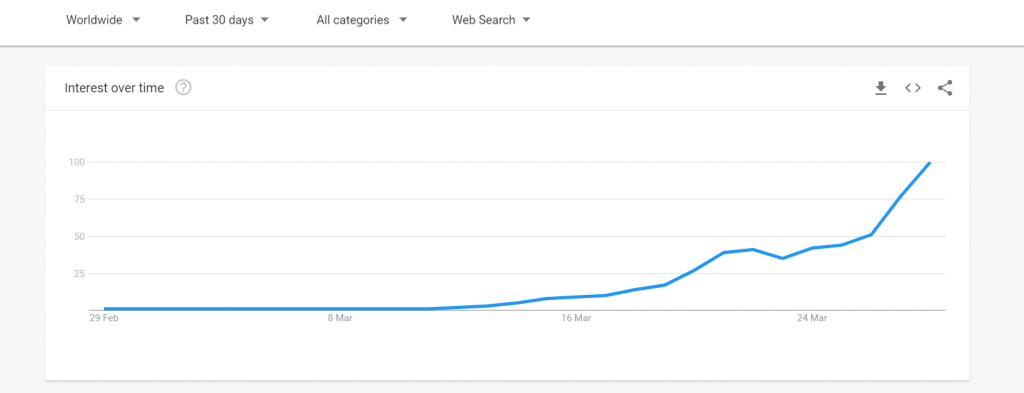Click the 100 value on y-axis
The width and height of the screenshot is (1024, 393).
[78, 161]
